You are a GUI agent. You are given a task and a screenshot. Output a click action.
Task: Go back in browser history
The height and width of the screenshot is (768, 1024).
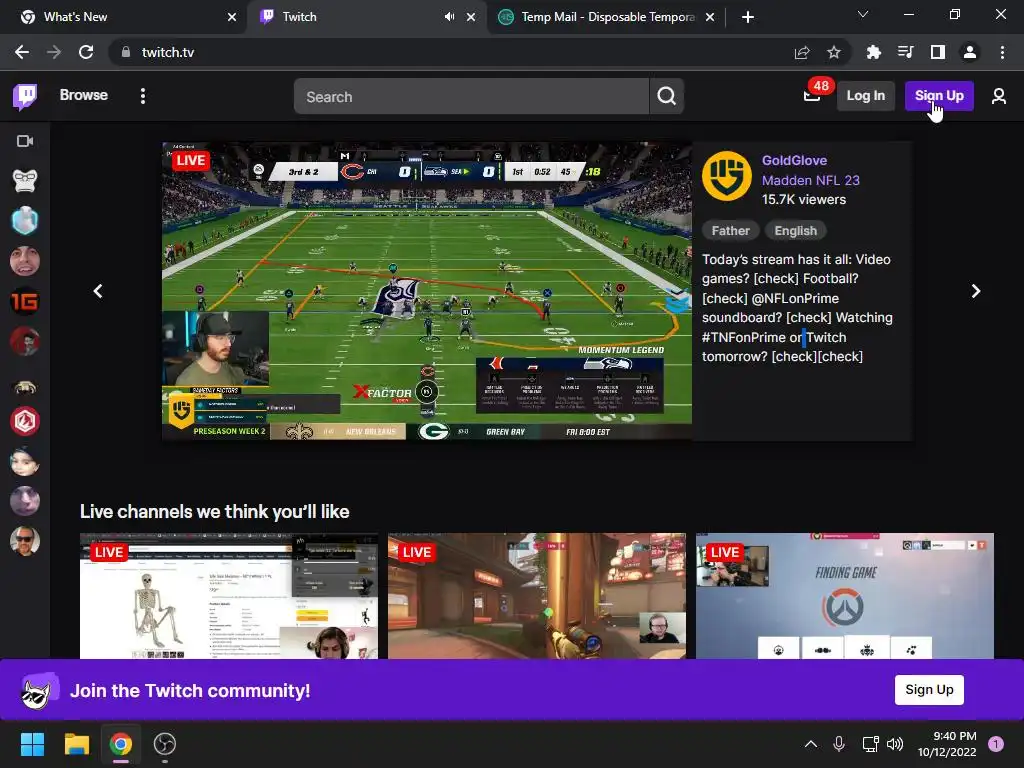[x=22, y=52]
